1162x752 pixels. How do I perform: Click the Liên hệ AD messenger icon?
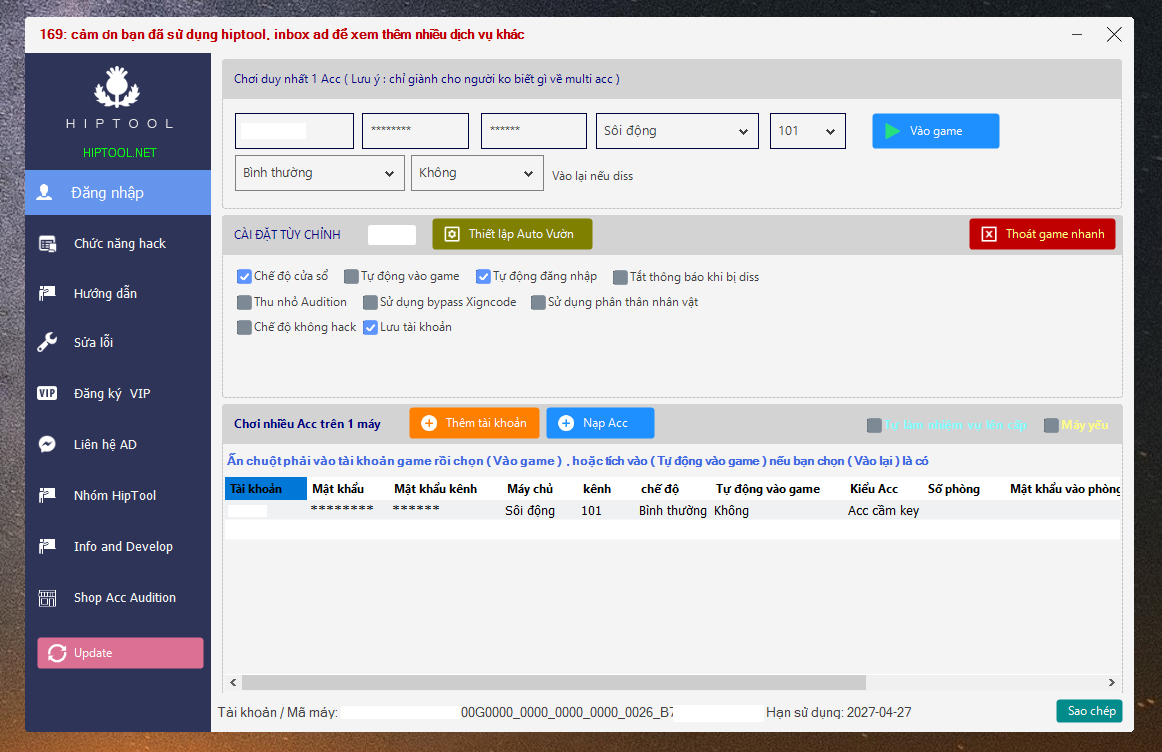[x=47, y=445]
